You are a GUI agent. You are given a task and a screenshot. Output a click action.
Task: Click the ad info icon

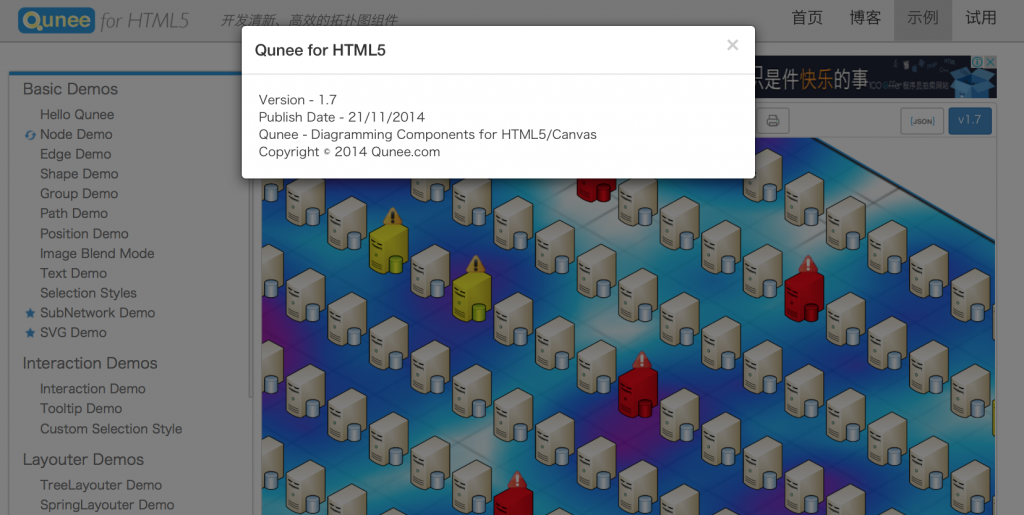click(x=977, y=62)
